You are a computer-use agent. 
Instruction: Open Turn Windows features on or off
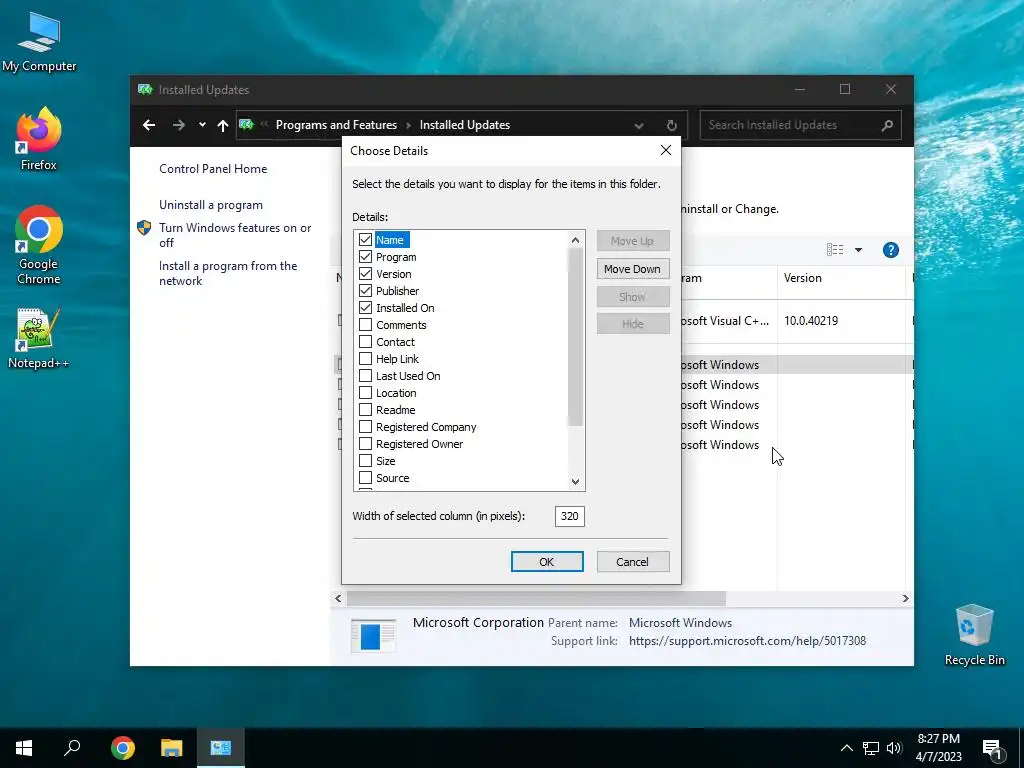click(x=235, y=235)
